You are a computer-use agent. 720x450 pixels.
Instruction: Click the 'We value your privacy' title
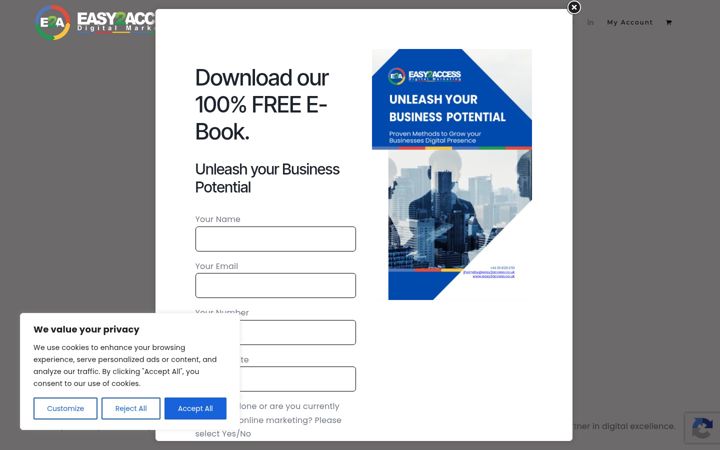(x=86, y=329)
